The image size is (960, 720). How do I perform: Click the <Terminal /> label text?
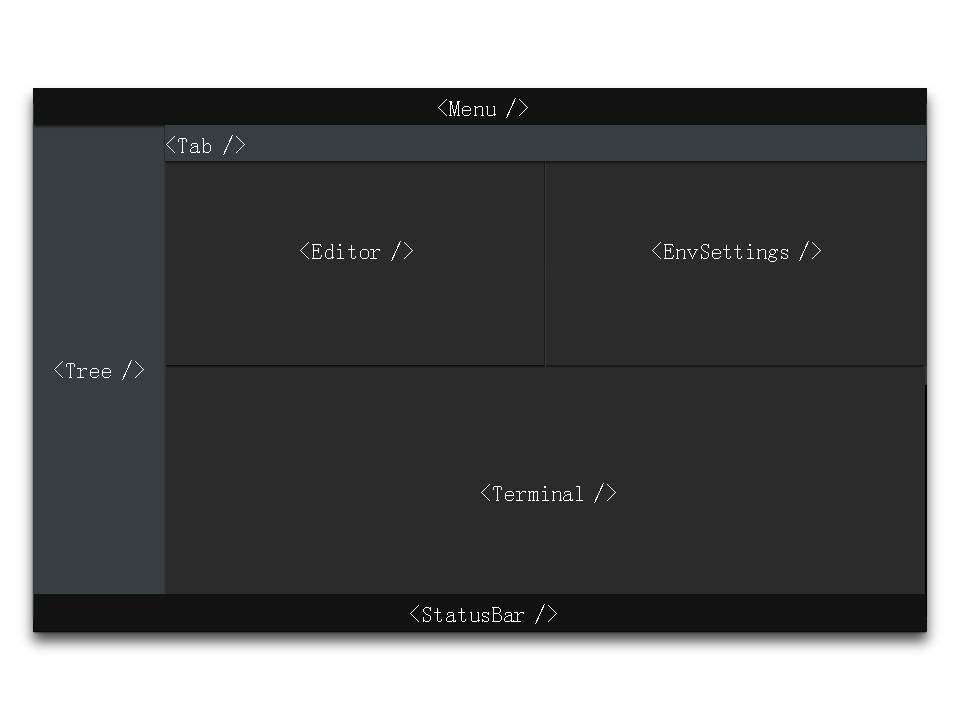(548, 494)
